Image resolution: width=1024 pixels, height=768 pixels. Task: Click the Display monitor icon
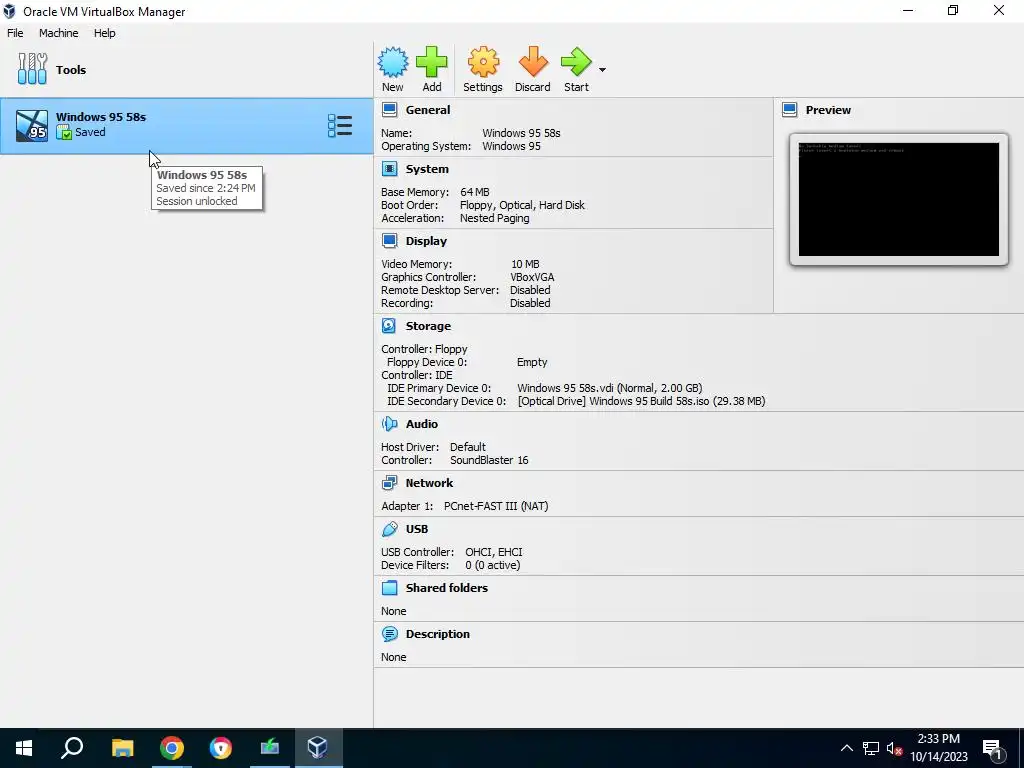coord(389,241)
